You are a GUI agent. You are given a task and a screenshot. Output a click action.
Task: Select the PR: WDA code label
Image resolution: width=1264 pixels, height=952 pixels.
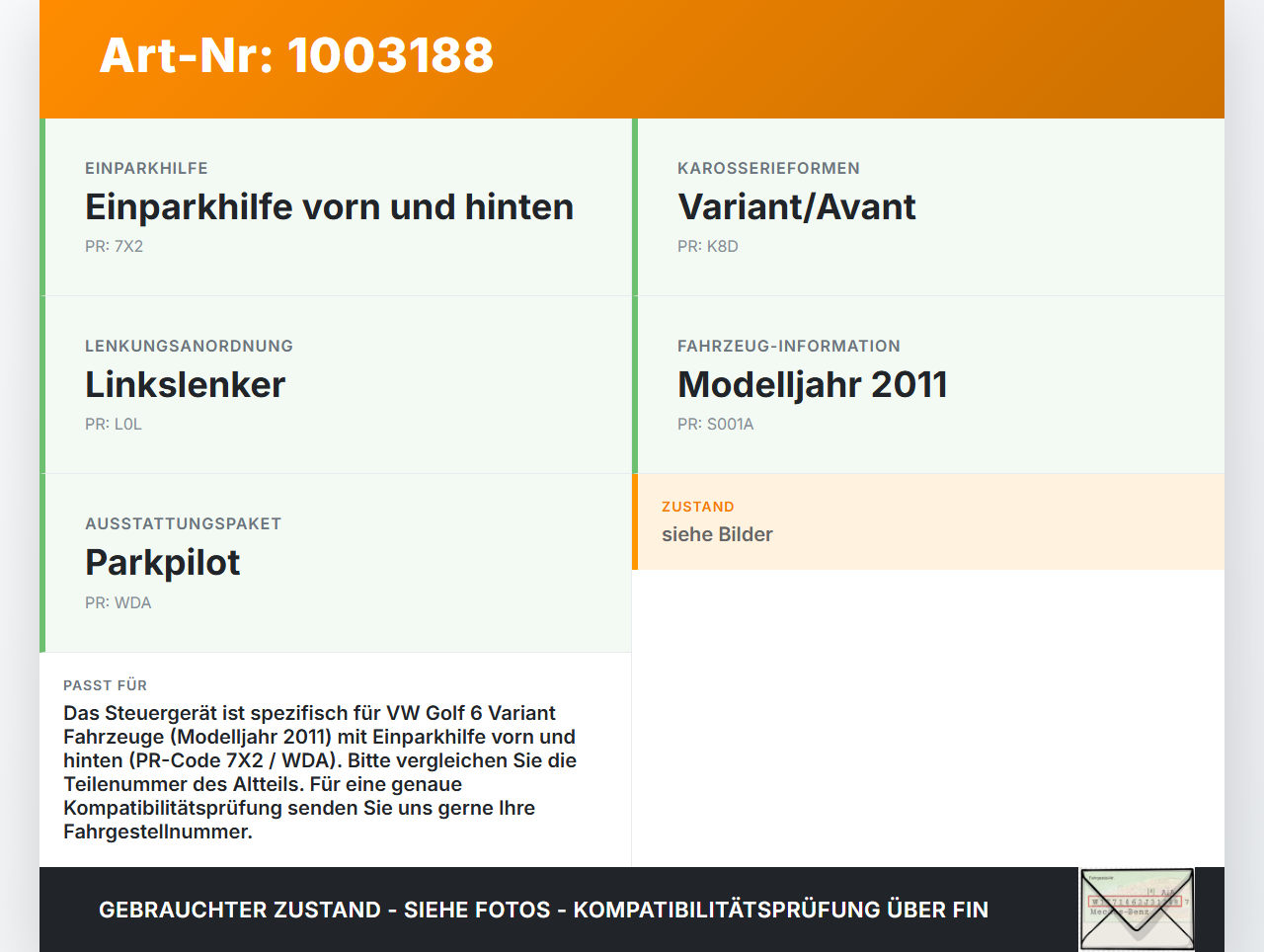point(118,601)
